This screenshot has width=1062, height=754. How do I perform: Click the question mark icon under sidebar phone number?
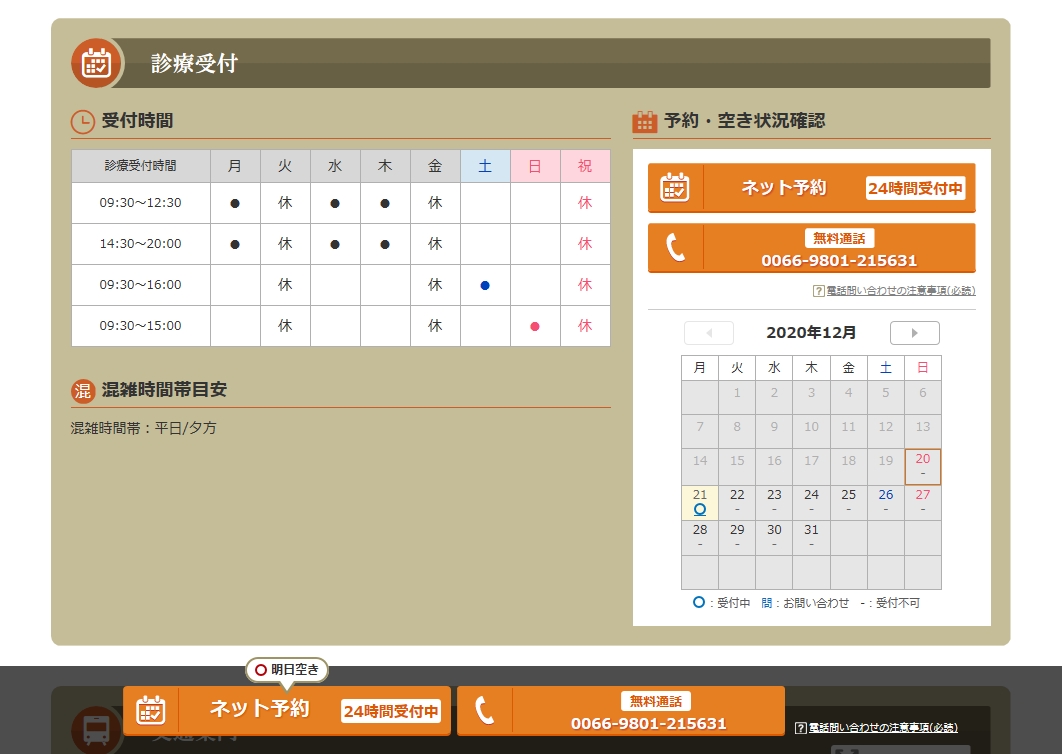pos(818,291)
